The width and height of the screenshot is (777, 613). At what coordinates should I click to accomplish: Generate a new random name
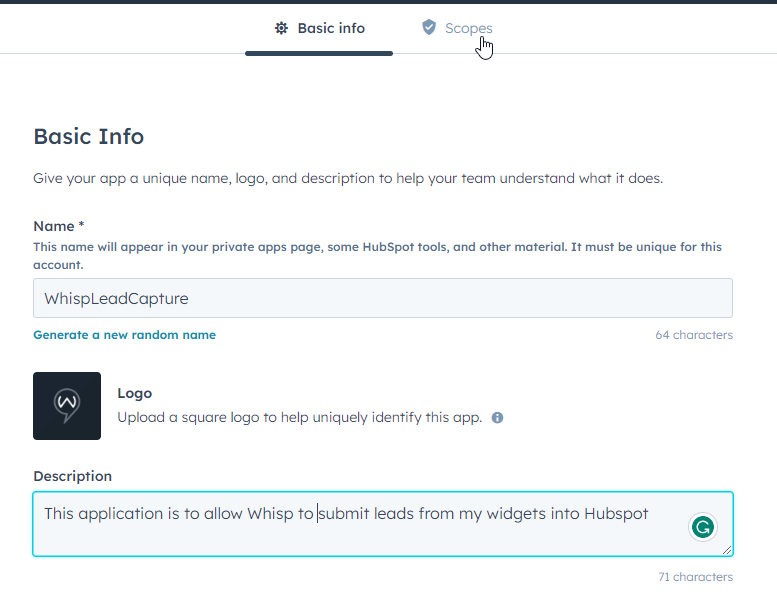[124, 335]
